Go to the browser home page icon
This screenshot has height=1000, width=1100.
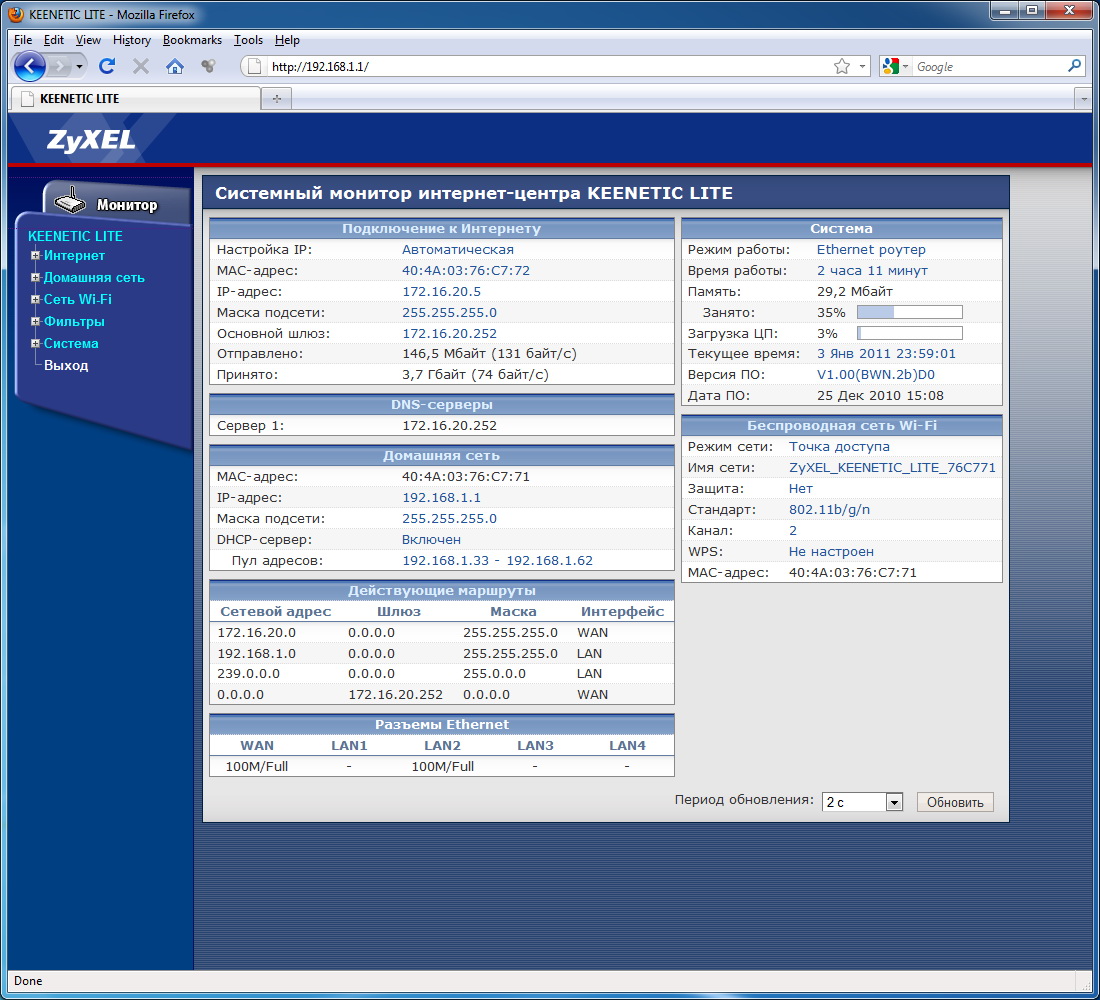click(x=175, y=67)
